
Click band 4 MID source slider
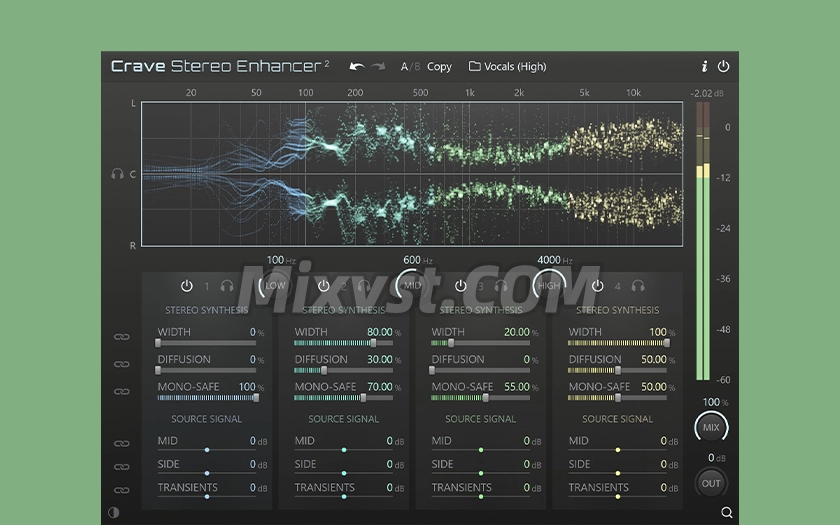(618, 450)
